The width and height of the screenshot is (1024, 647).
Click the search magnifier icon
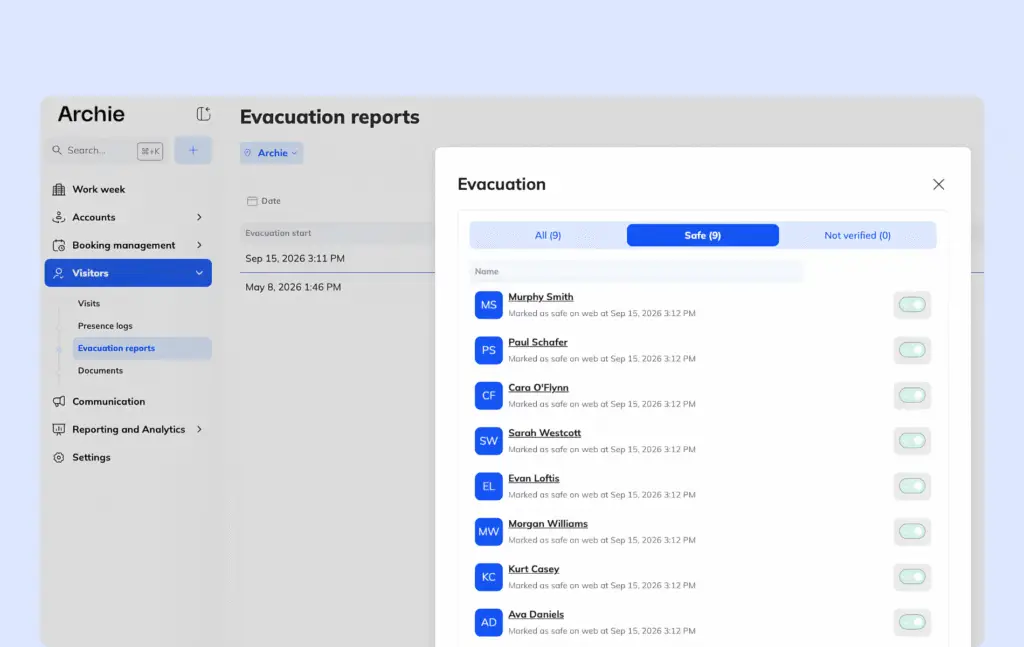coord(57,150)
